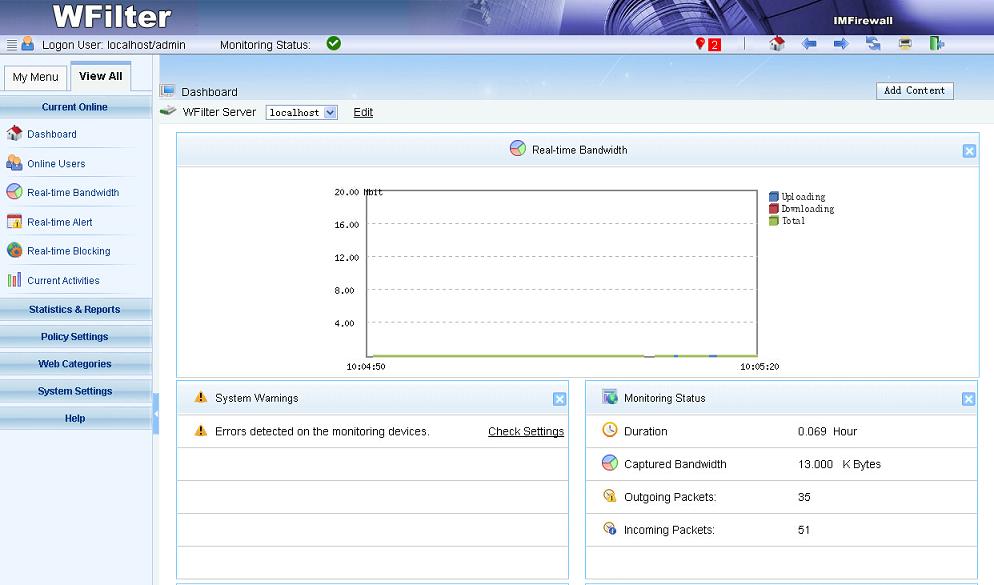Image resolution: width=994 pixels, height=585 pixels.
Task: Click the red Downloading legend swatch
Action: tap(773, 209)
